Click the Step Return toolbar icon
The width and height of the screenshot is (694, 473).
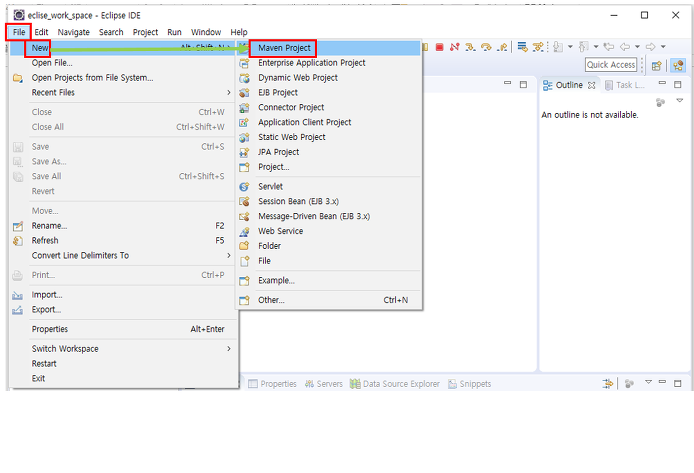tap(502, 47)
